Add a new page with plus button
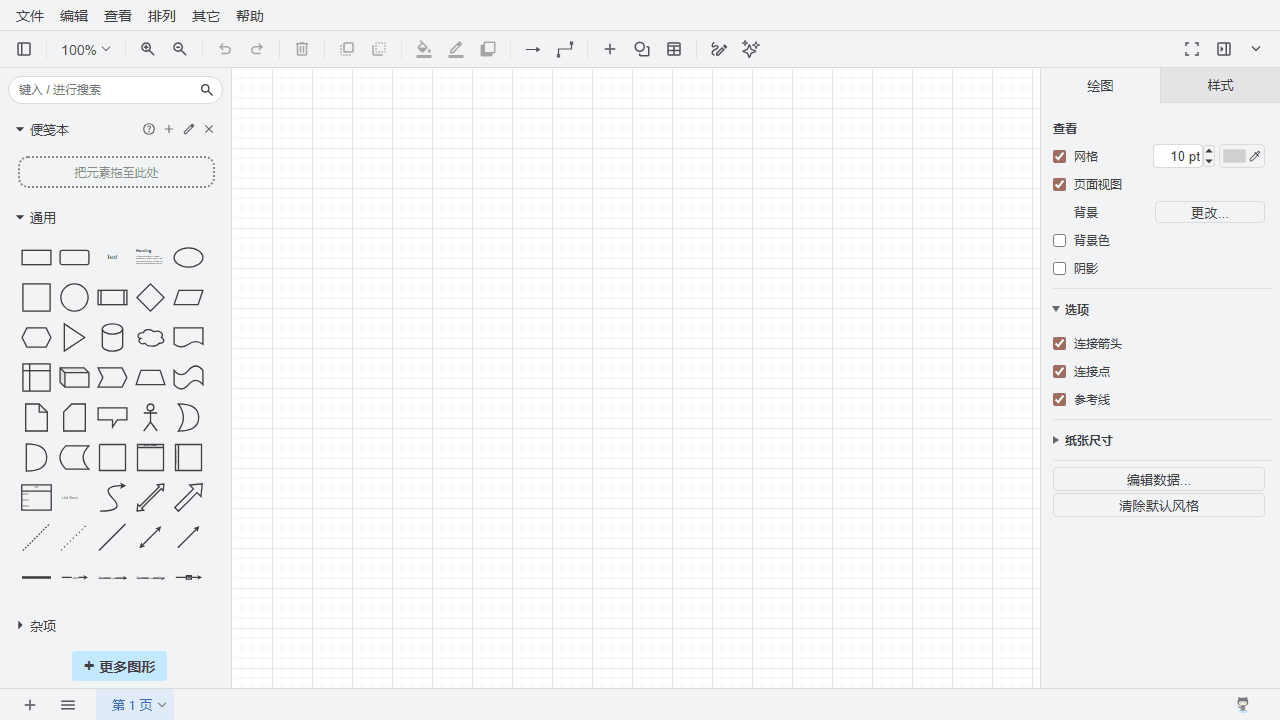The width and height of the screenshot is (1280, 720). (30, 705)
